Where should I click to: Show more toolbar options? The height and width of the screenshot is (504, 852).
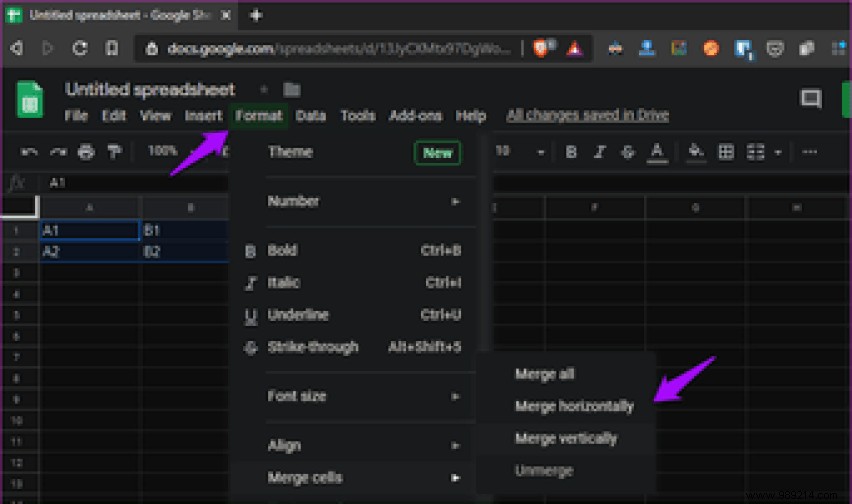click(810, 152)
